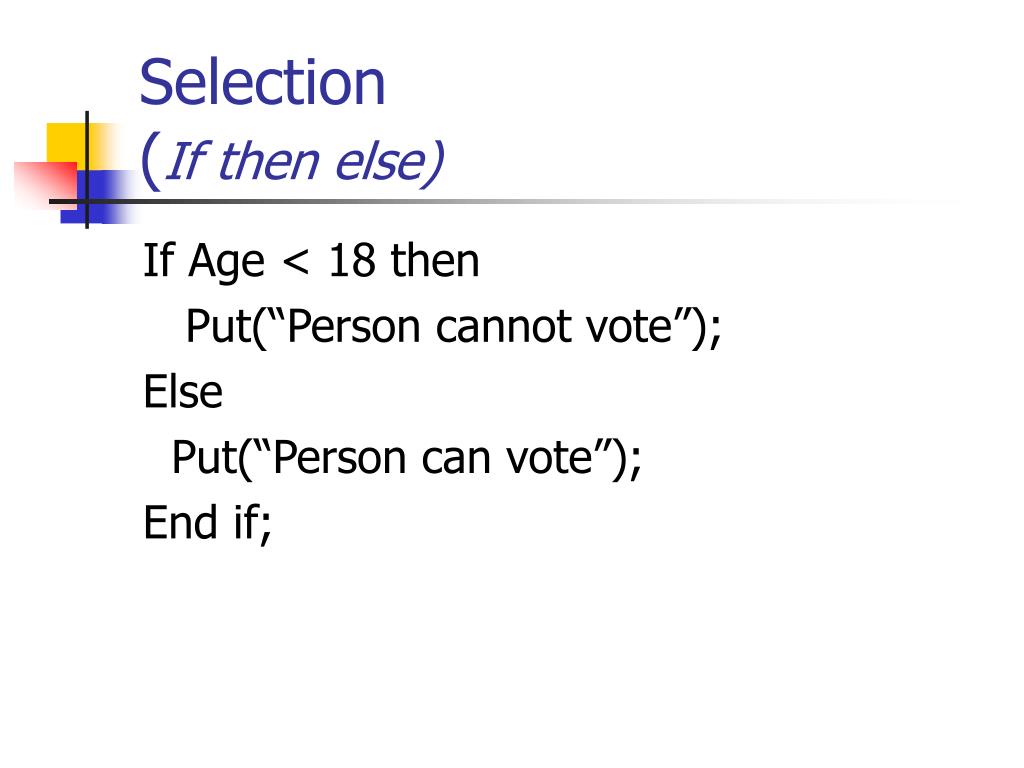The width and height of the screenshot is (1024, 768).
Task: Click the yellow decorative square
Action: tap(64, 142)
